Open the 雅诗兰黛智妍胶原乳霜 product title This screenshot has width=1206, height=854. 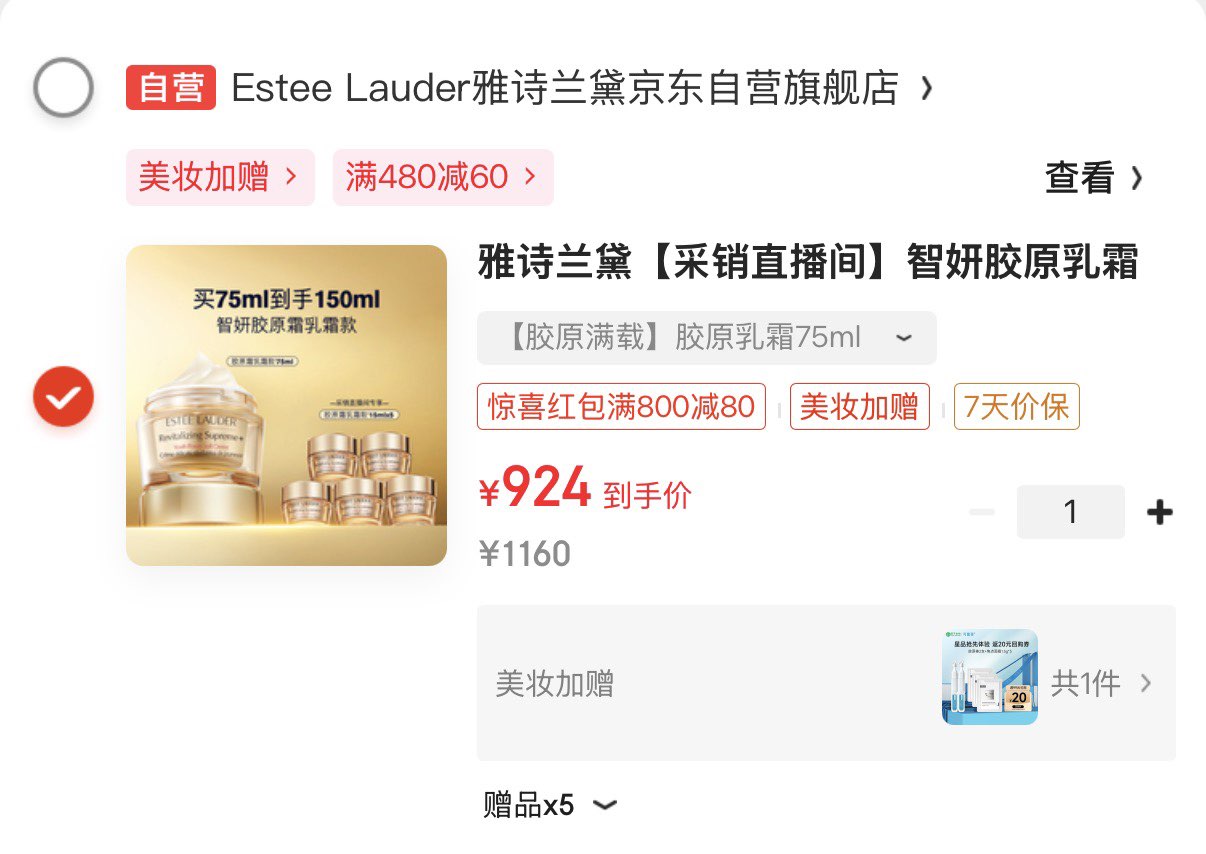[808, 264]
